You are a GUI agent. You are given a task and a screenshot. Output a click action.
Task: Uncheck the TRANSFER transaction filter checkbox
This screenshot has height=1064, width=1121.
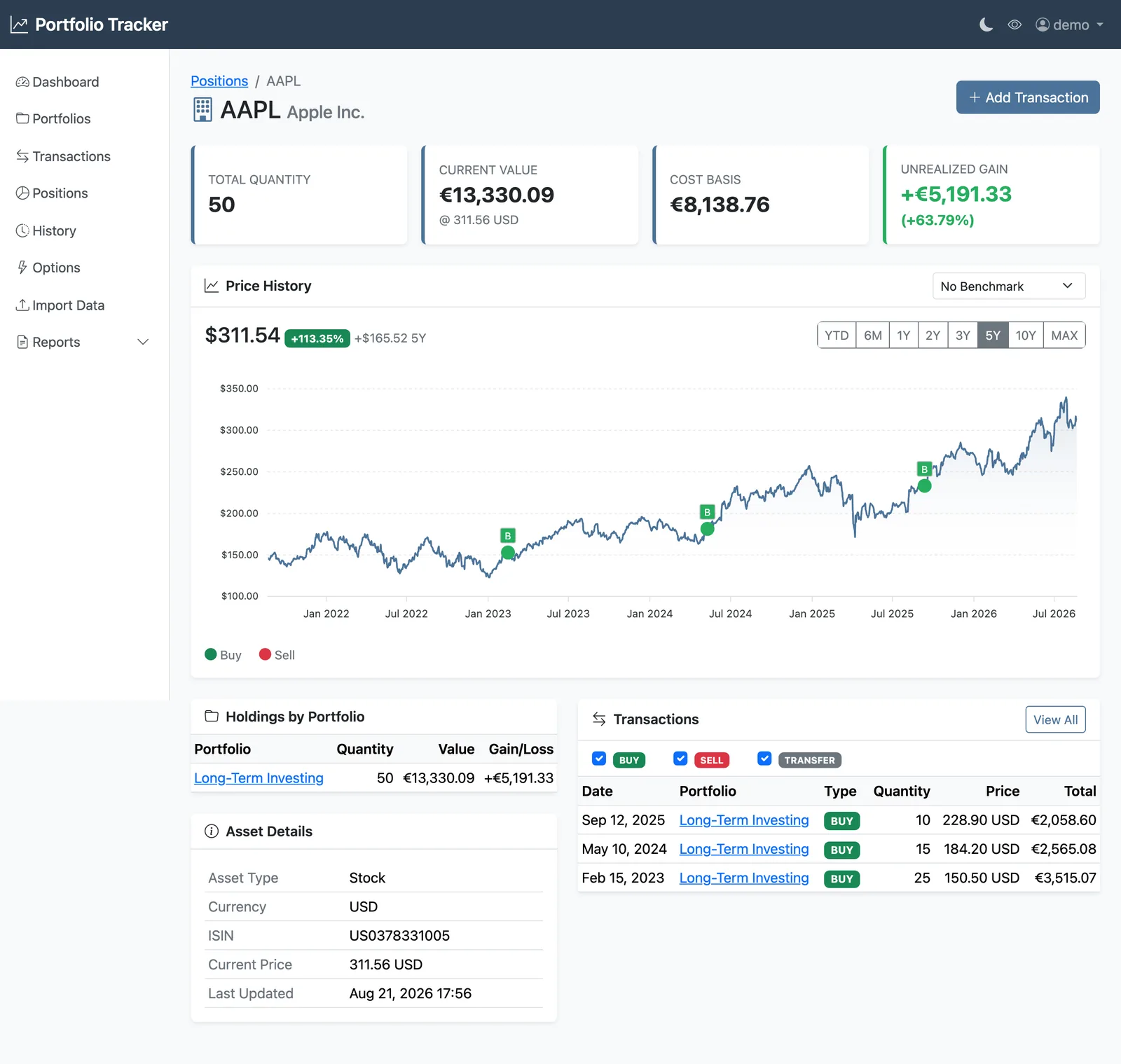764,759
